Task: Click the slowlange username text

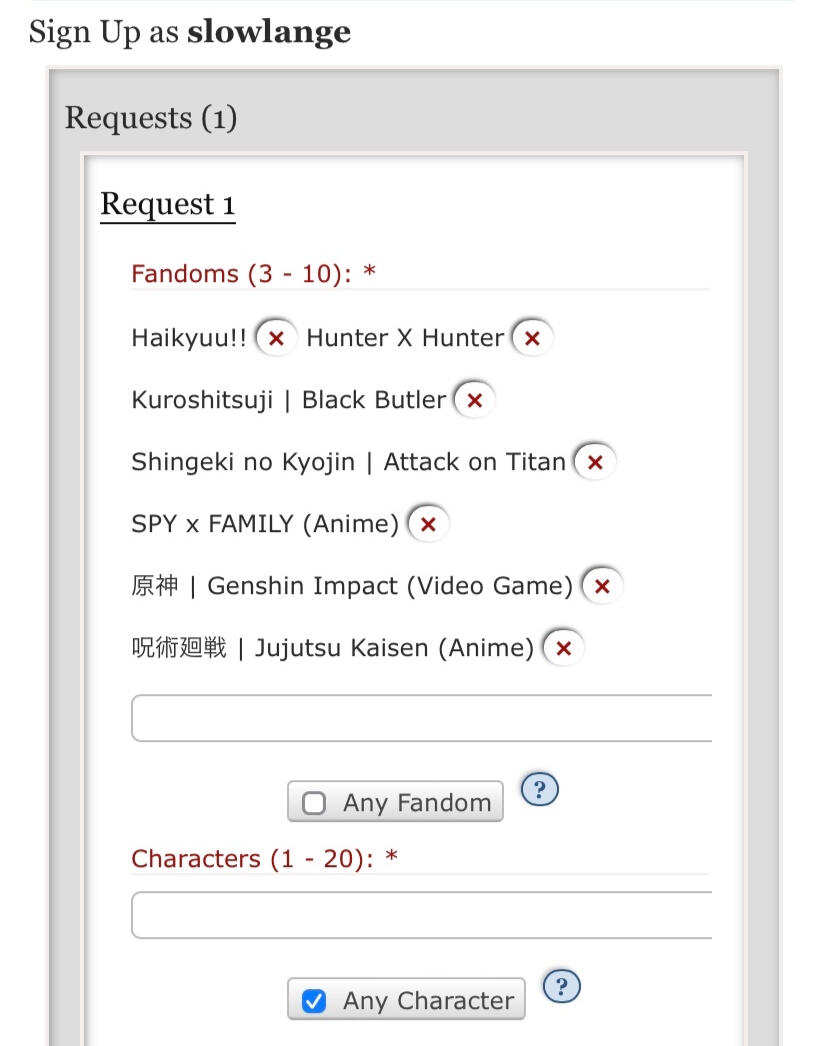Action: pos(269,32)
